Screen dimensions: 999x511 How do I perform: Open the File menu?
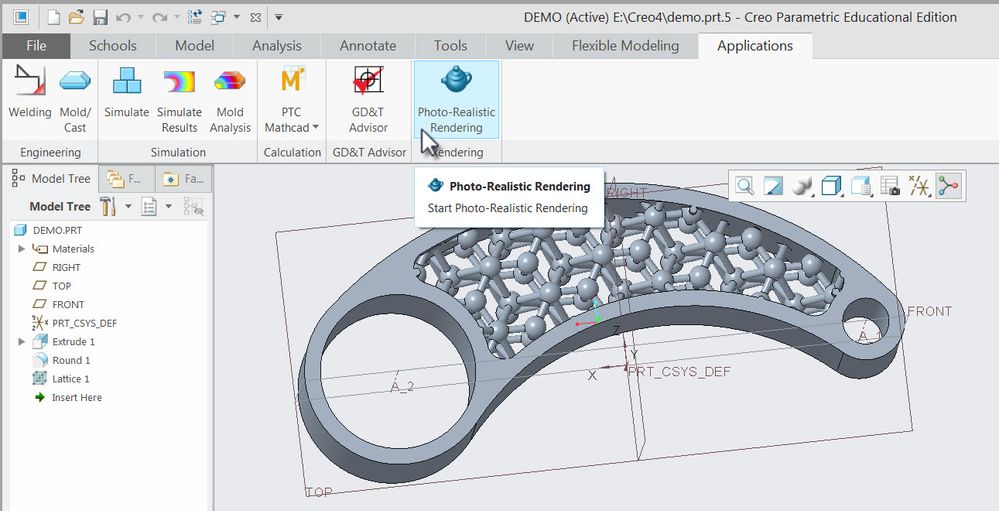tap(36, 46)
